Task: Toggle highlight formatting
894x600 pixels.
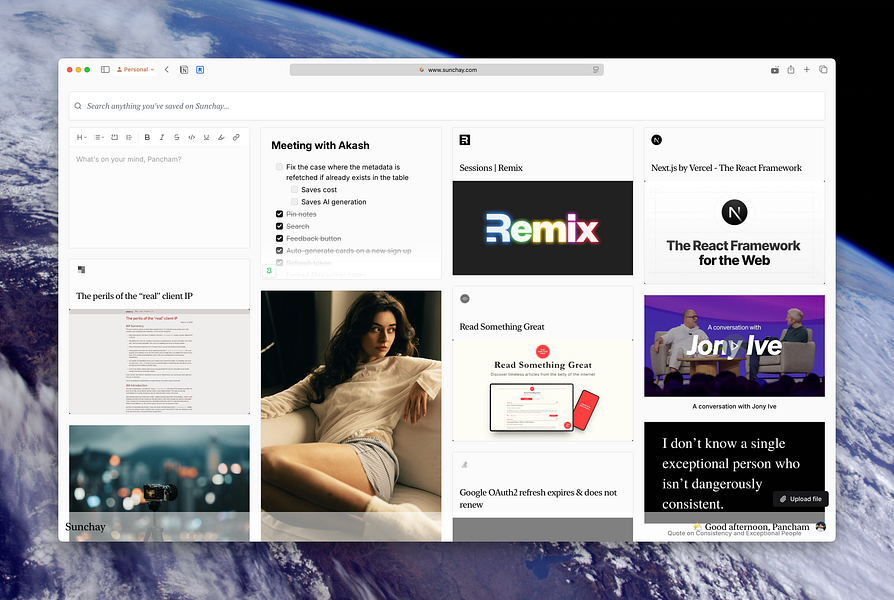Action: pos(221,137)
